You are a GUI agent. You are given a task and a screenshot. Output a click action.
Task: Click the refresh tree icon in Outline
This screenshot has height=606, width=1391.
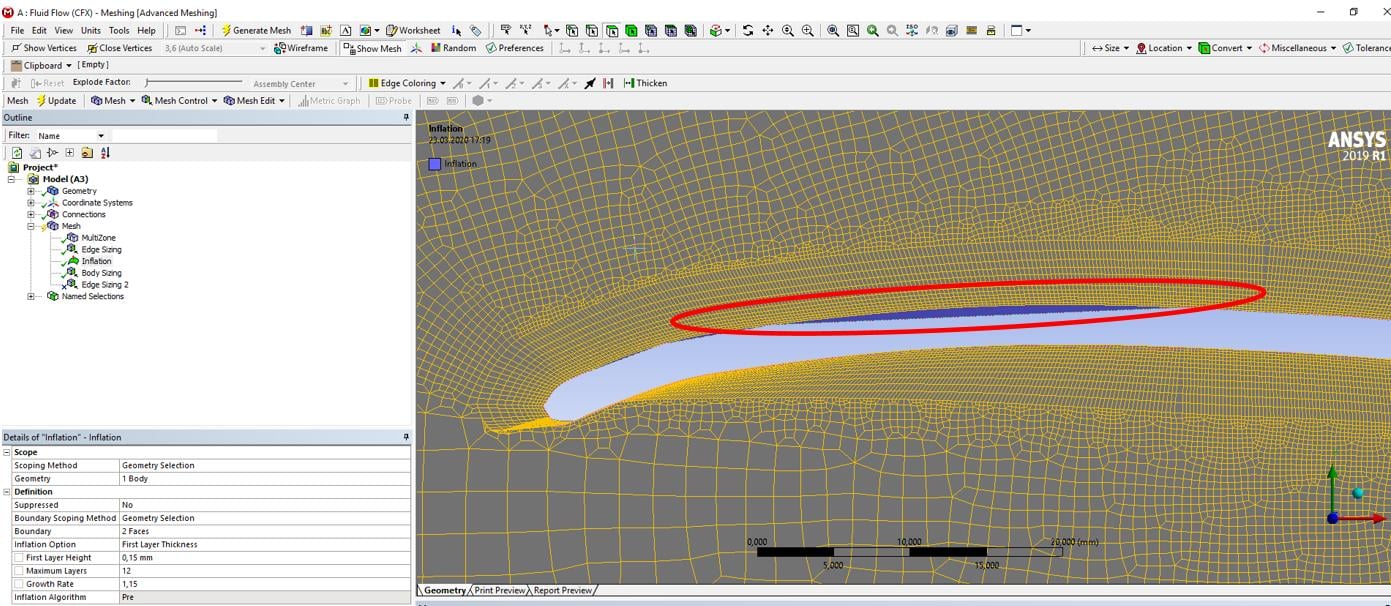17,153
